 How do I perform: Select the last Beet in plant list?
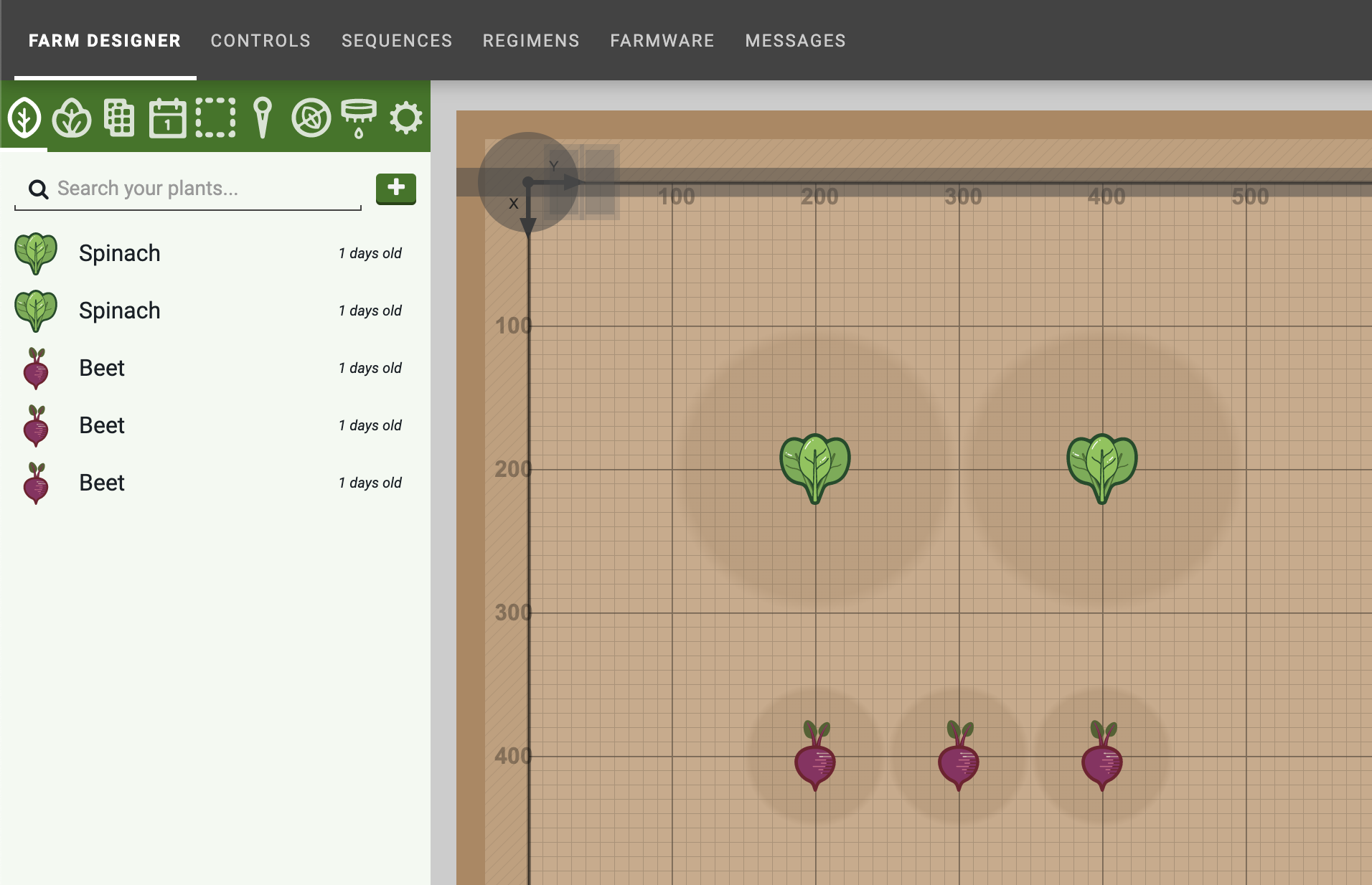[x=102, y=483]
